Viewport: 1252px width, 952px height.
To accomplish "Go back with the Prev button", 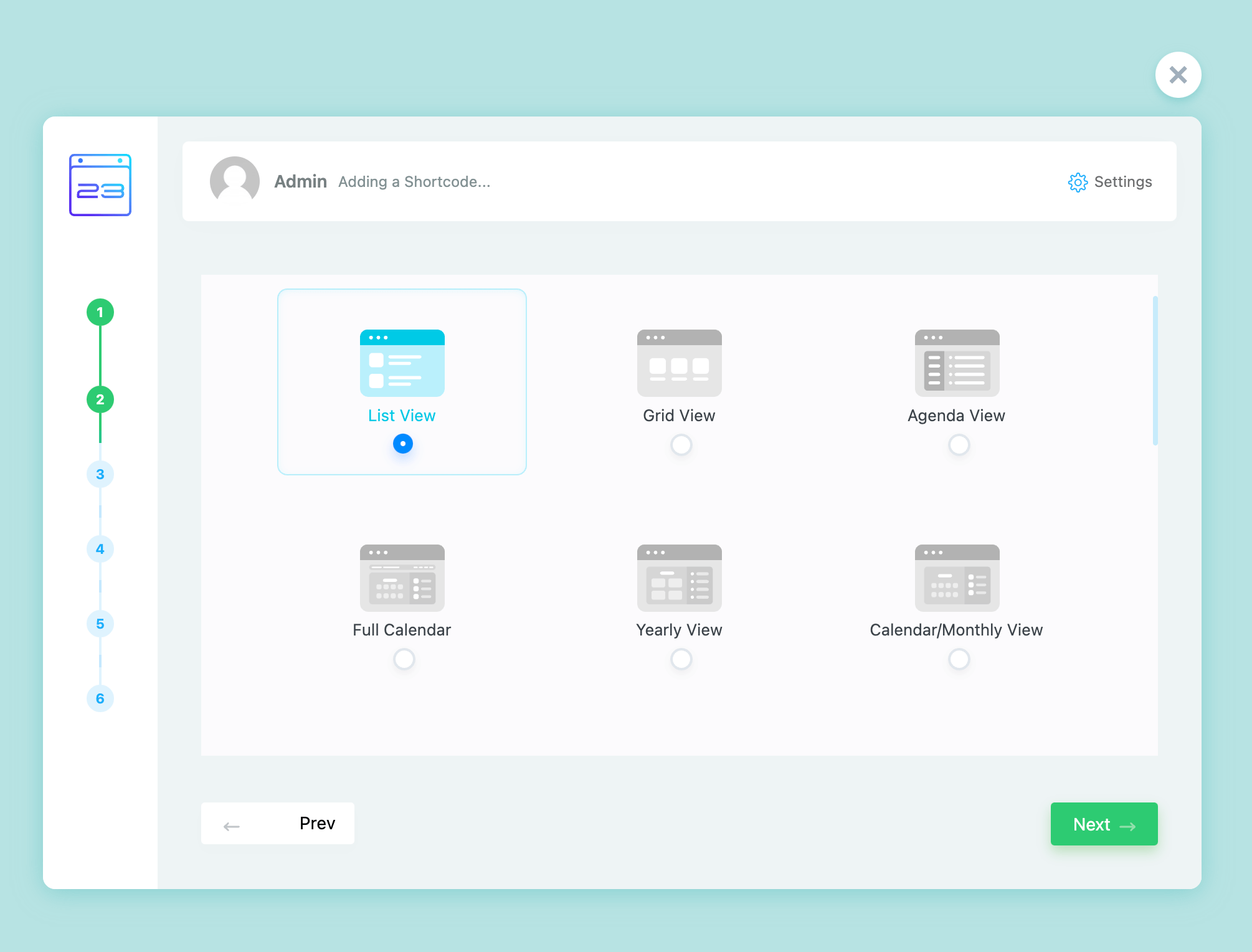I will 278,823.
